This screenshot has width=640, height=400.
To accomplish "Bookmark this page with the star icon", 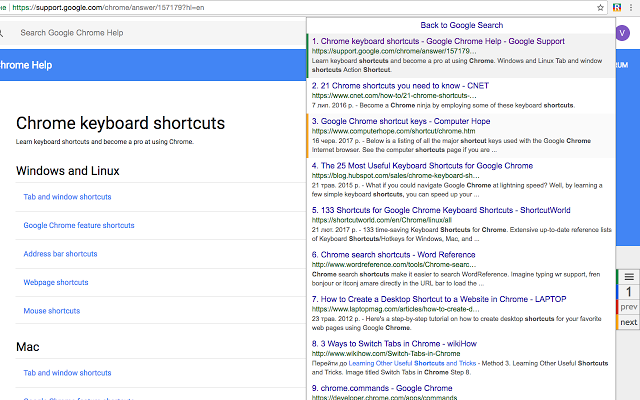I will pos(600,7).
